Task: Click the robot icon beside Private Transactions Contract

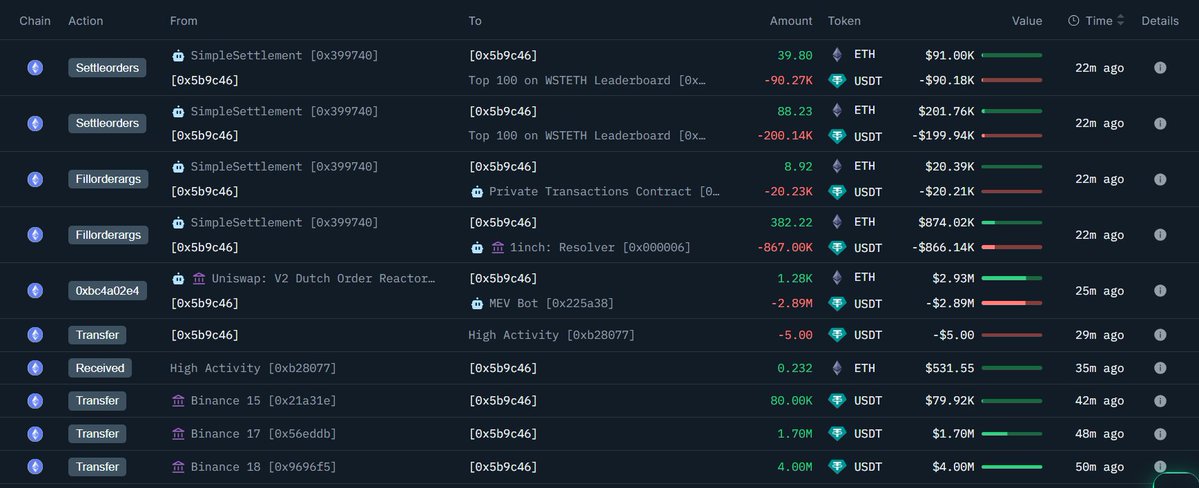Action: pyautogui.click(x=477, y=191)
